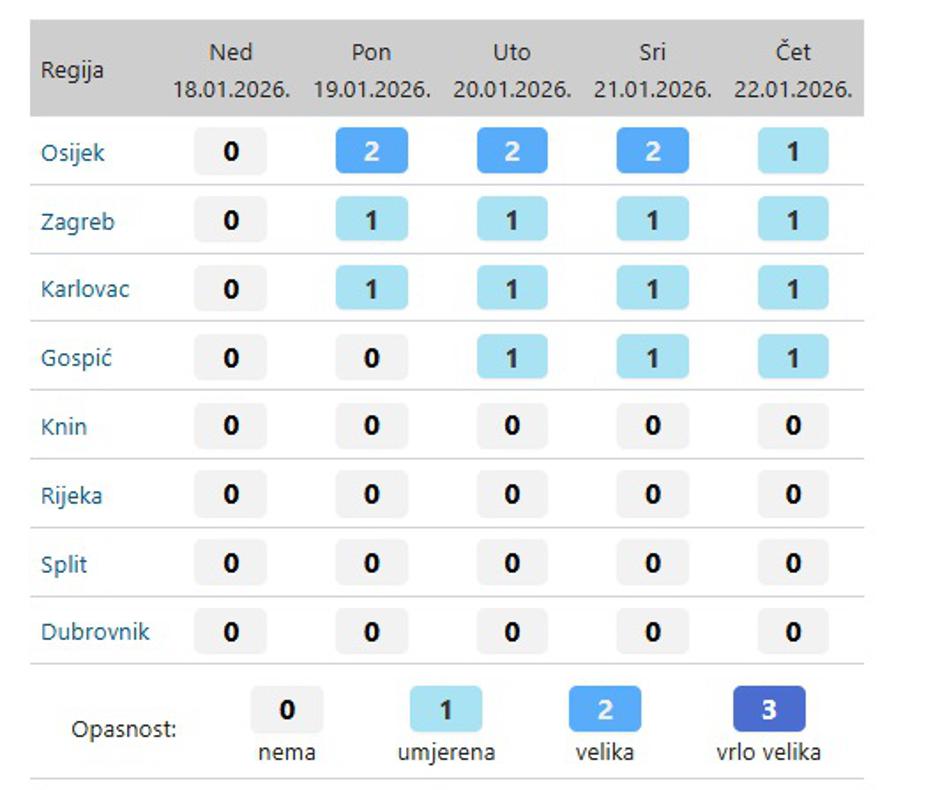Open the Rijeka region link

pos(71,496)
